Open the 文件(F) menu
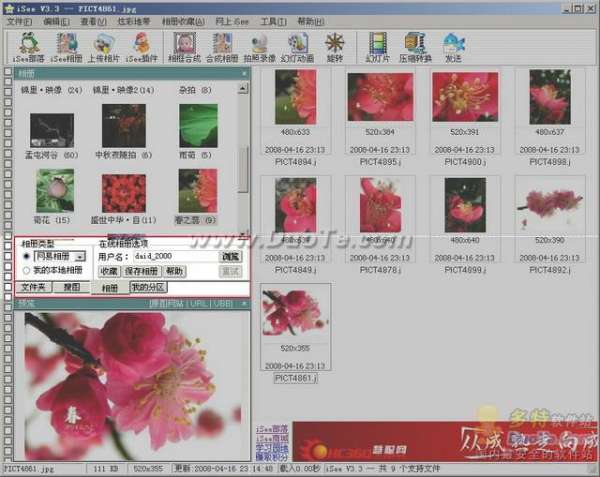 (20, 21)
